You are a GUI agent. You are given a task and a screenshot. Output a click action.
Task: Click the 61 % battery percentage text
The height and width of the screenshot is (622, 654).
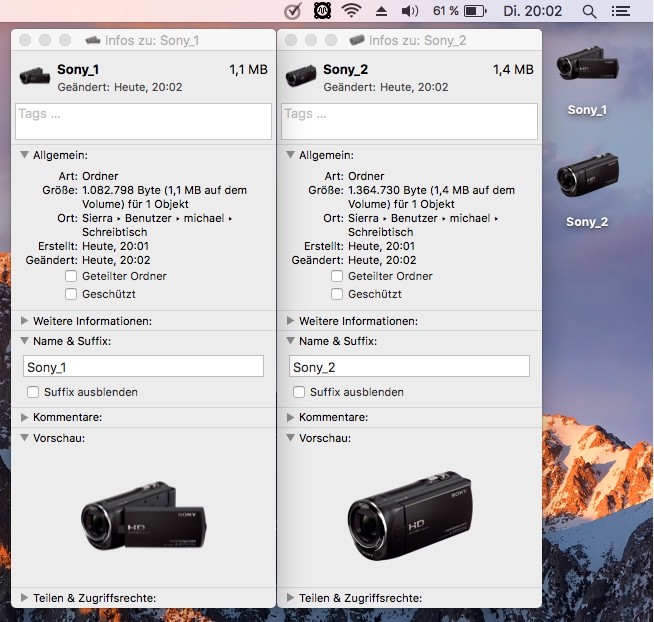[x=446, y=11]
